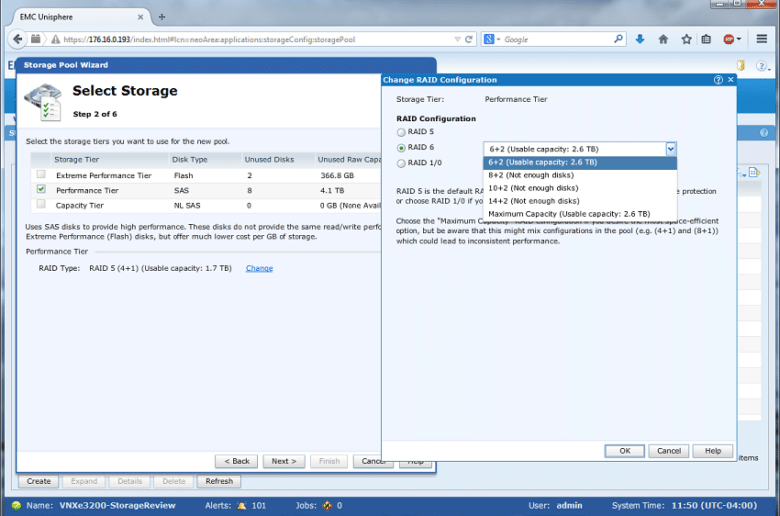Open the downloads arrow icon
780x516 pixels.
(x=640, y=39)
